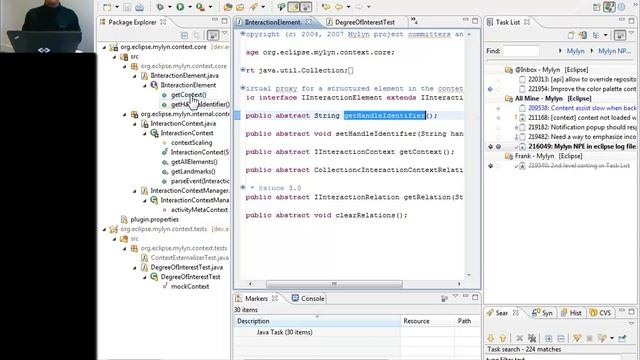Open Package Explorer view menu triangle
This screenshot has width=640, height=360.
224,34
